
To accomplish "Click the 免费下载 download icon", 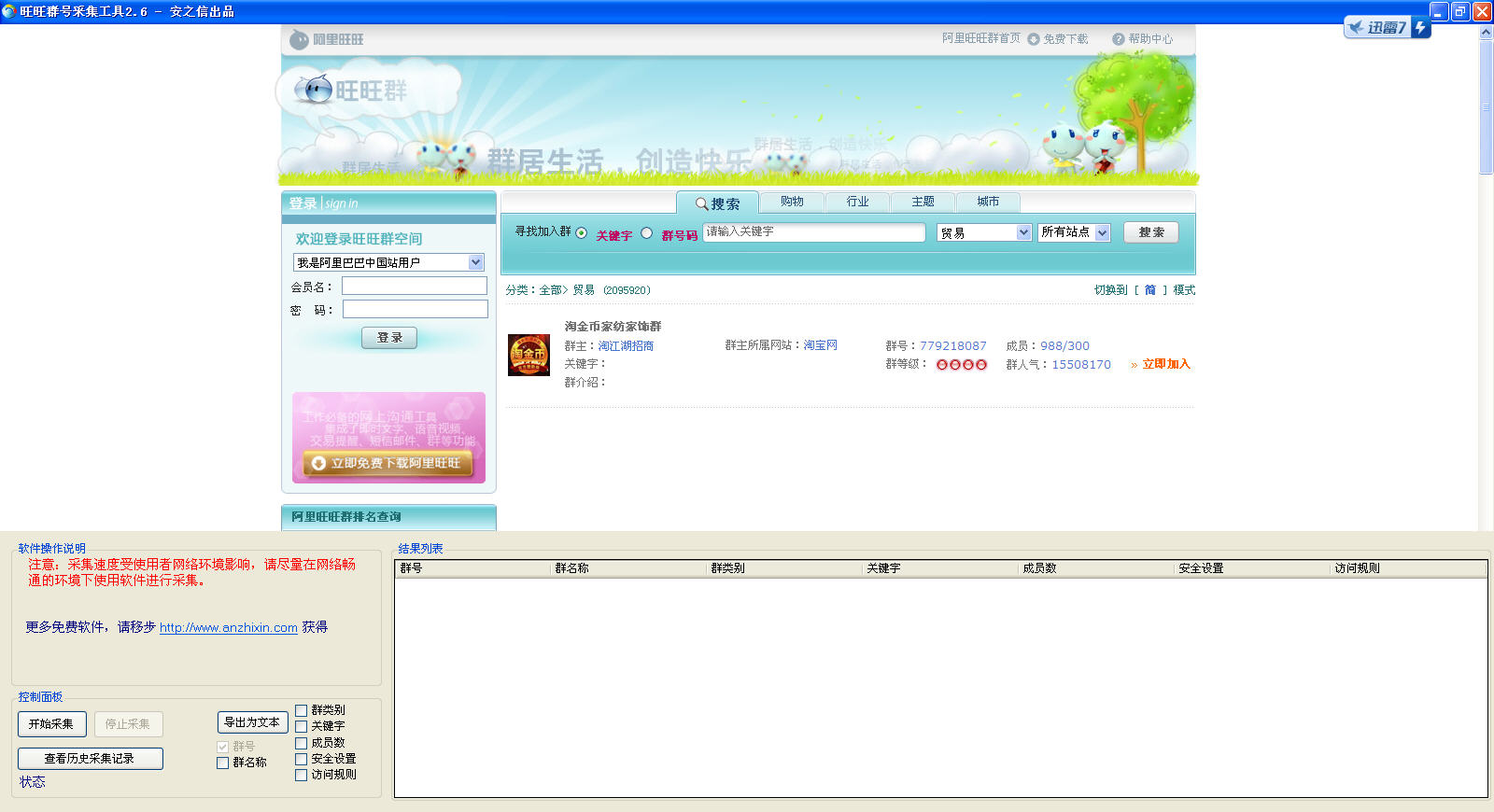I will pyautogui.click(x=1034, y=39).
